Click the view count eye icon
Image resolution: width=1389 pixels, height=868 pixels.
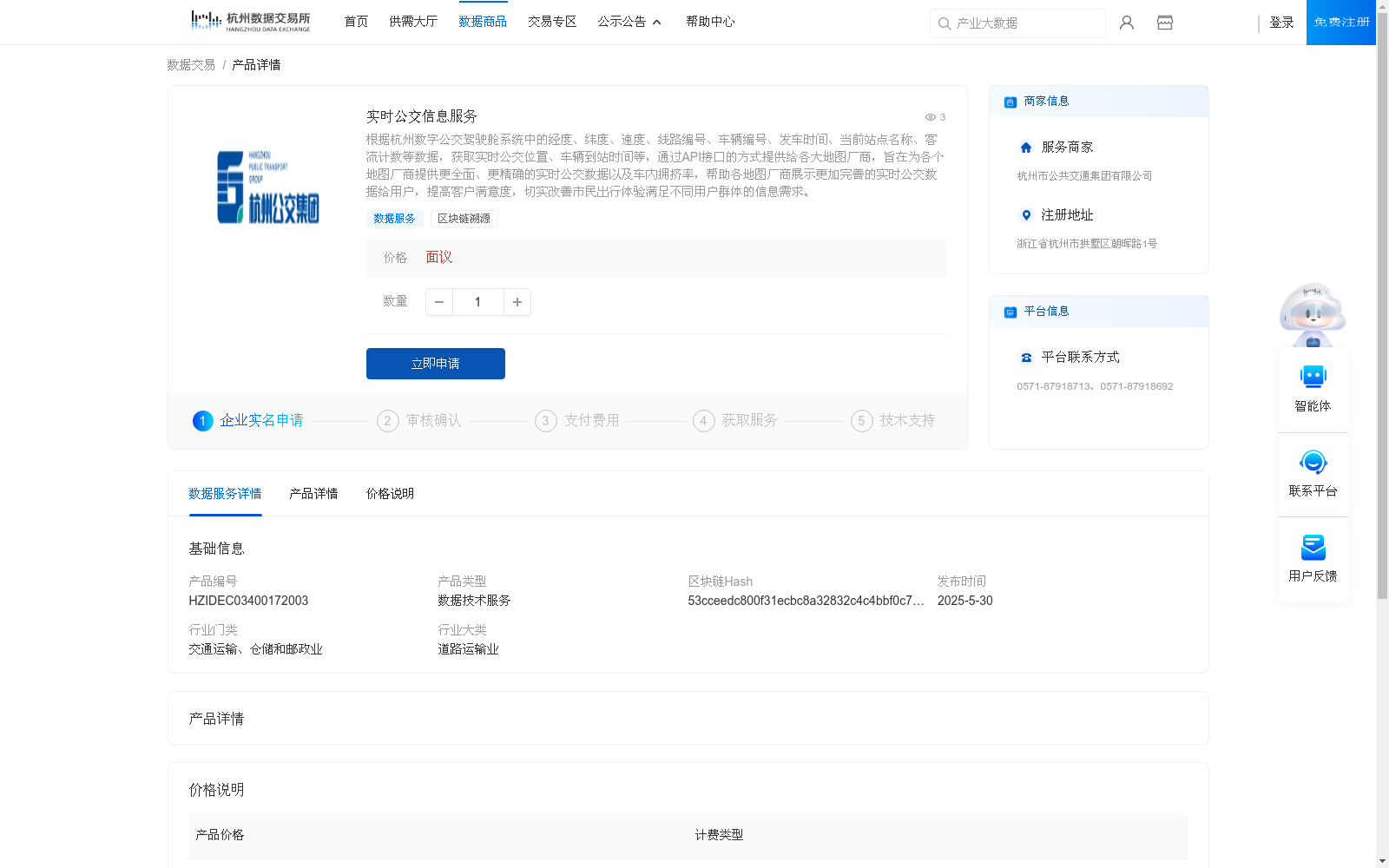coord(929,117)
